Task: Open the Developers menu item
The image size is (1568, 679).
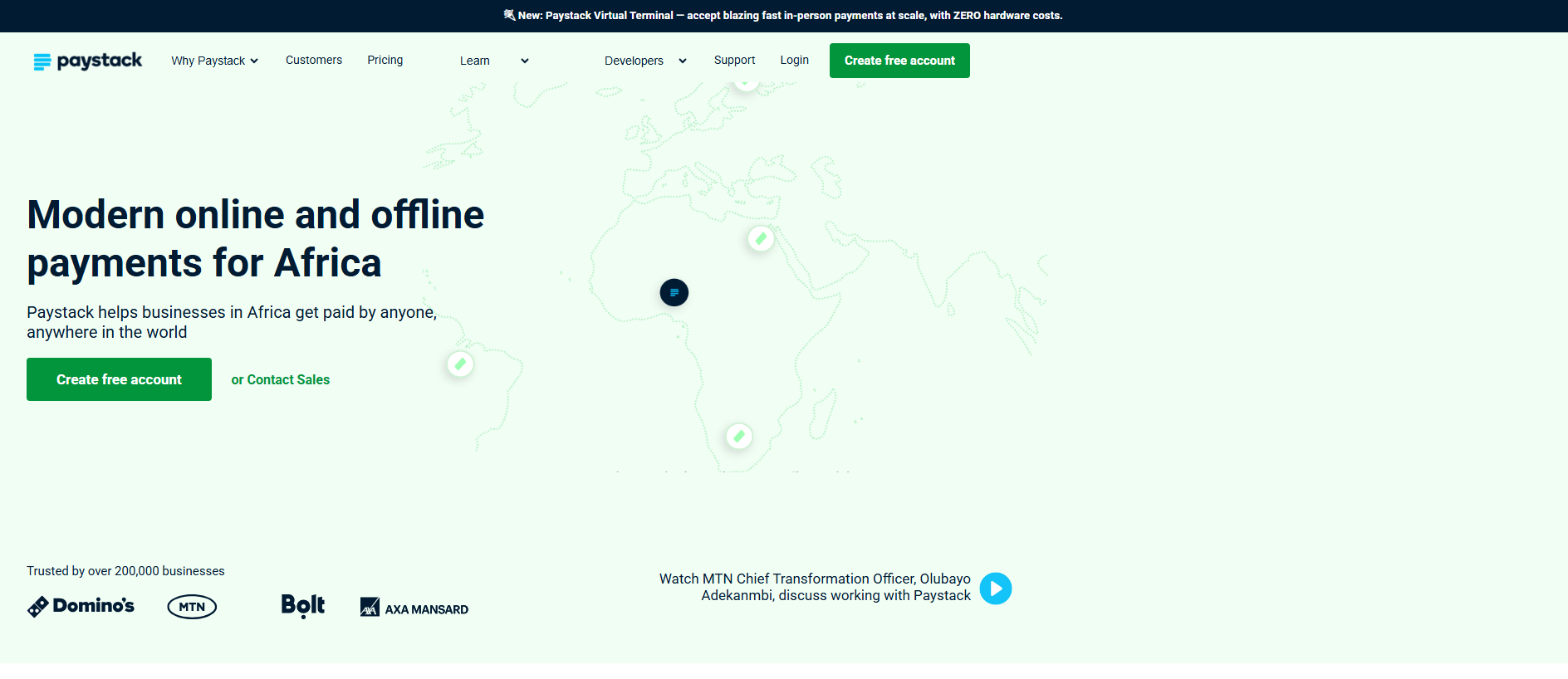Action: [634, 61]
